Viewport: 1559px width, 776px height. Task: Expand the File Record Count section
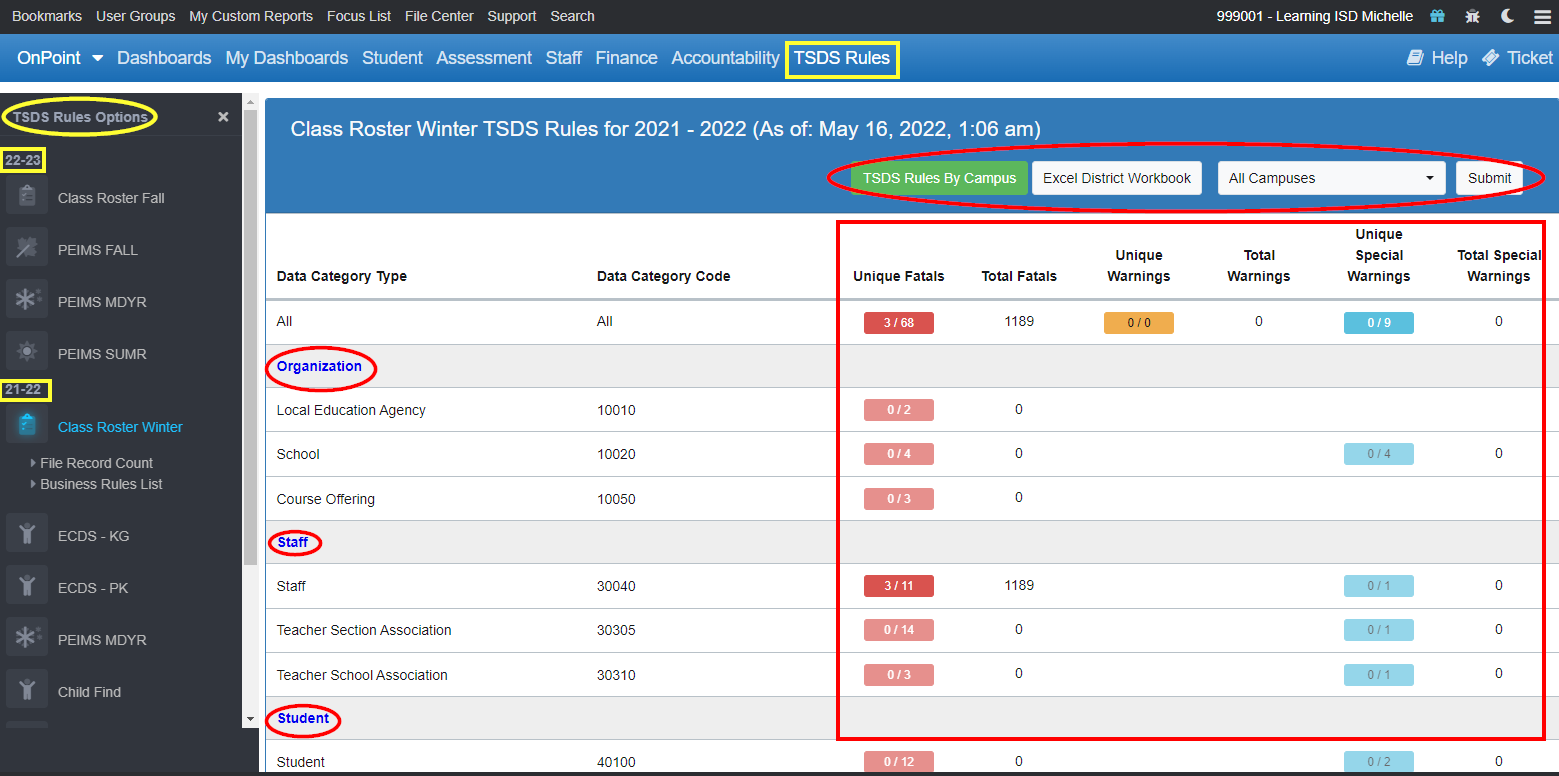coord(96,462)
